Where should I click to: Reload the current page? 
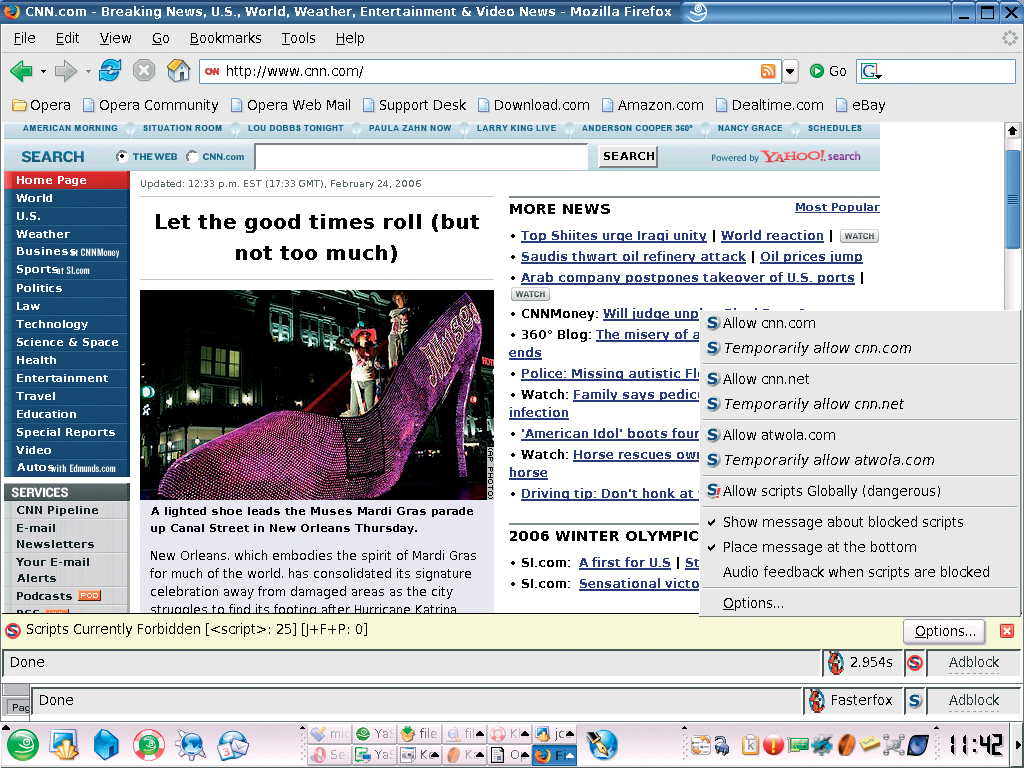tap(110, 70)
